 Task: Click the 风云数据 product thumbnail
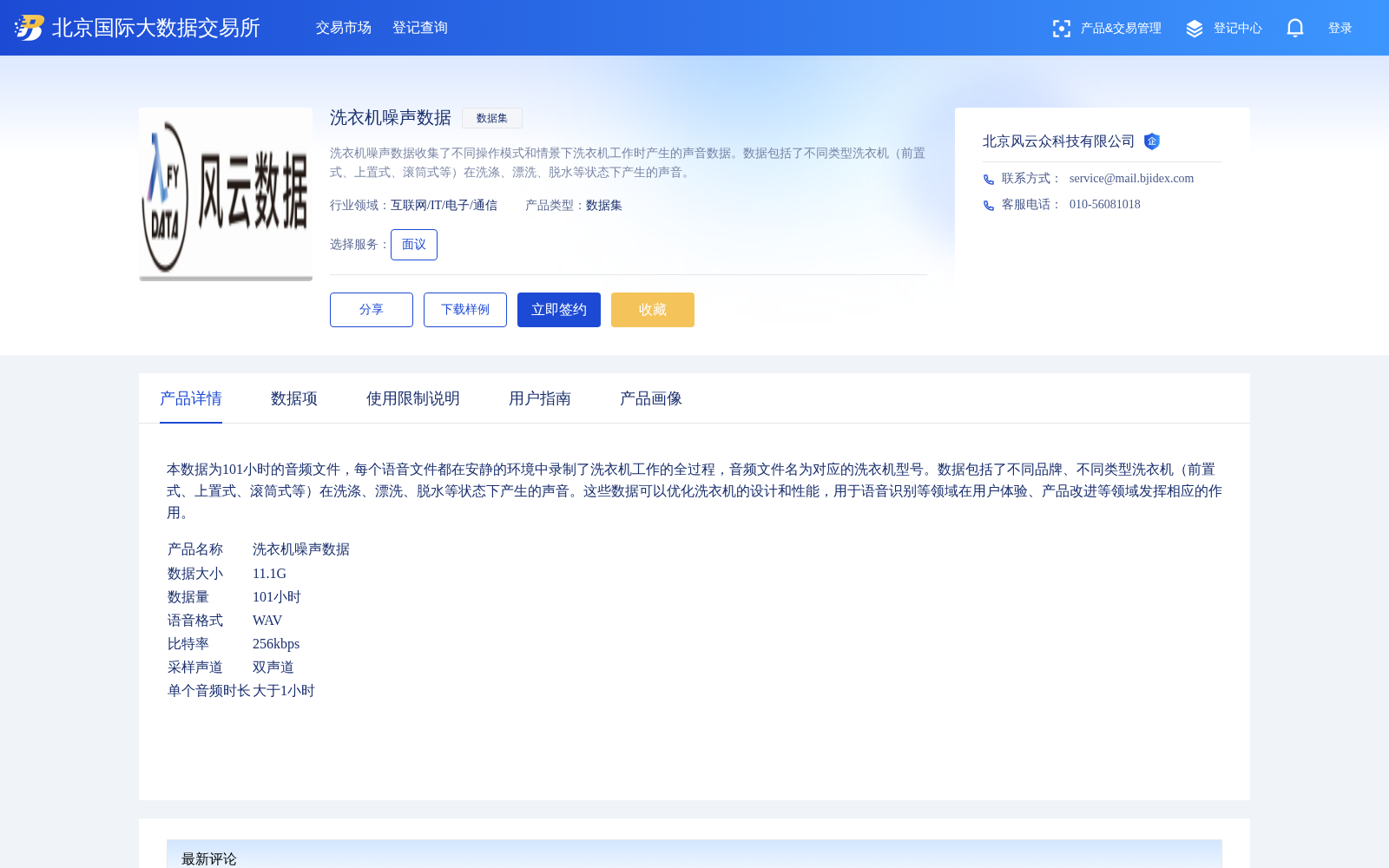click(226, 194)
